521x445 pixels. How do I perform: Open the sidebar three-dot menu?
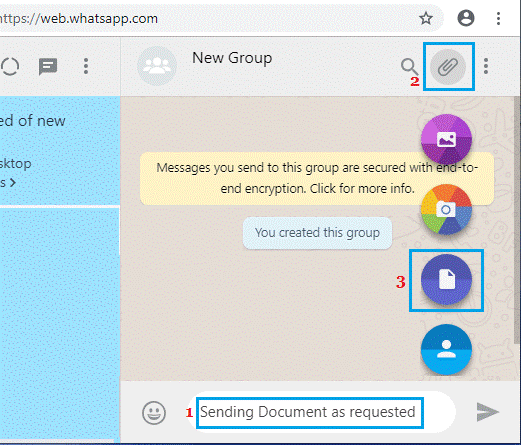(x=86, y=66)
